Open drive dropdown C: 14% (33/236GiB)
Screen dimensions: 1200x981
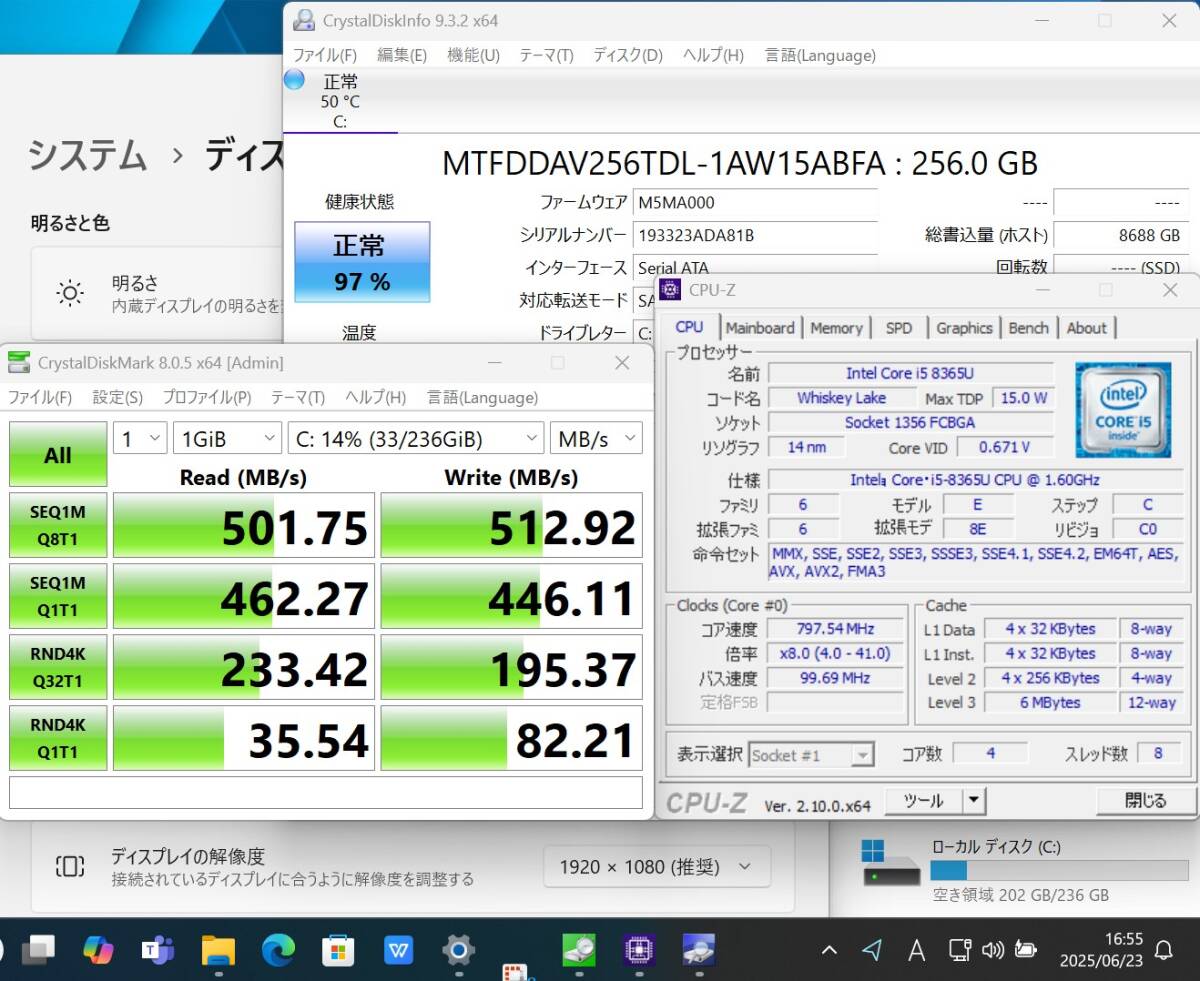pos(416,439)
